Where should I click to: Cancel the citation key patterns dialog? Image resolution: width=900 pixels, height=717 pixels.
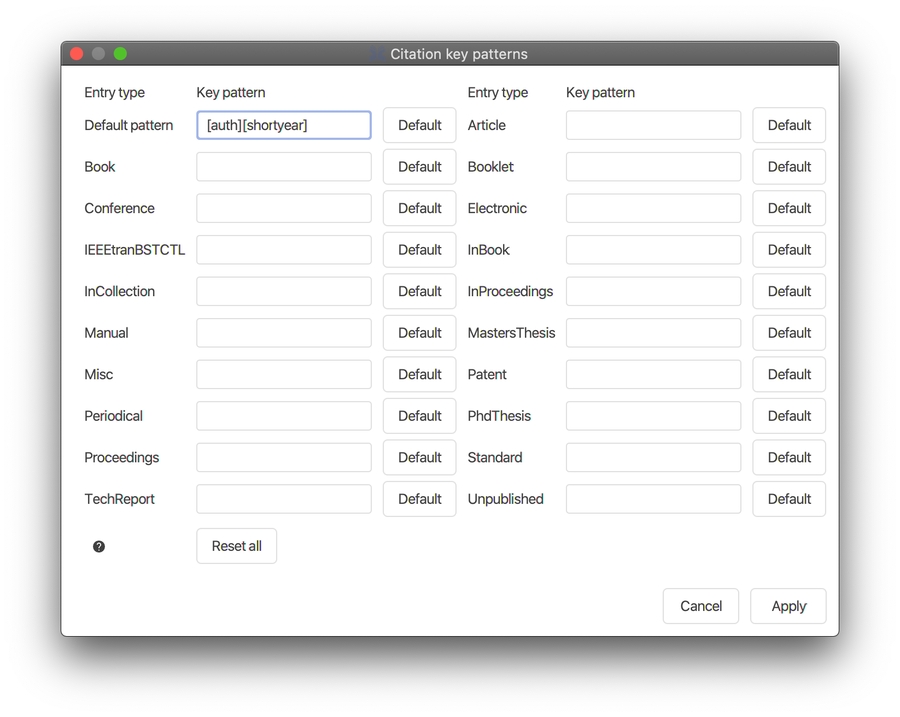pyautogui.click(x=700, y=605)
